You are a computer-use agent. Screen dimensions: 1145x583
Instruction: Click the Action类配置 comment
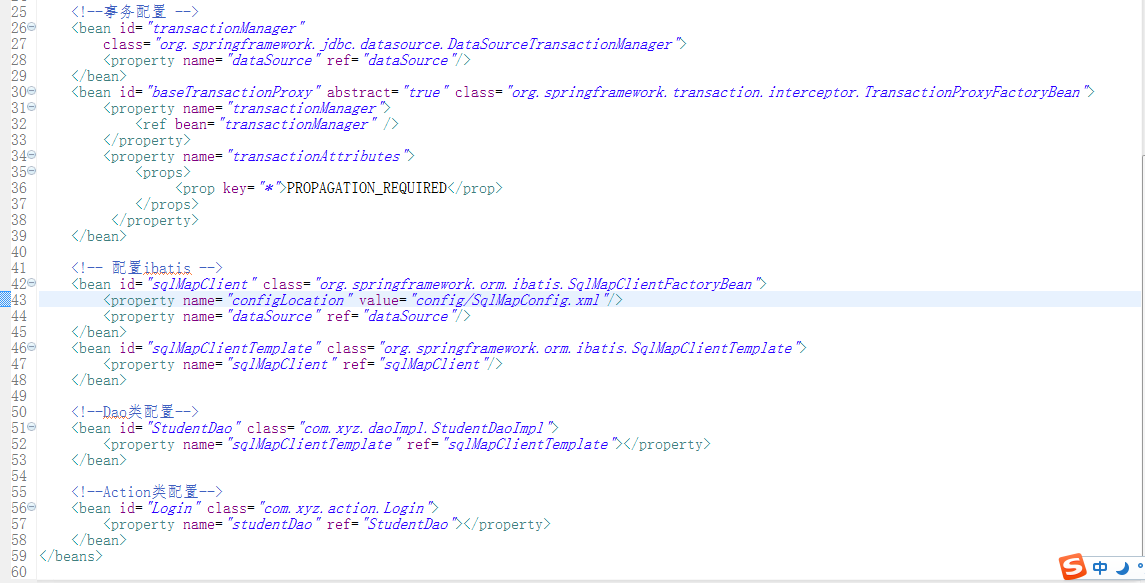[x=147, y=492]
